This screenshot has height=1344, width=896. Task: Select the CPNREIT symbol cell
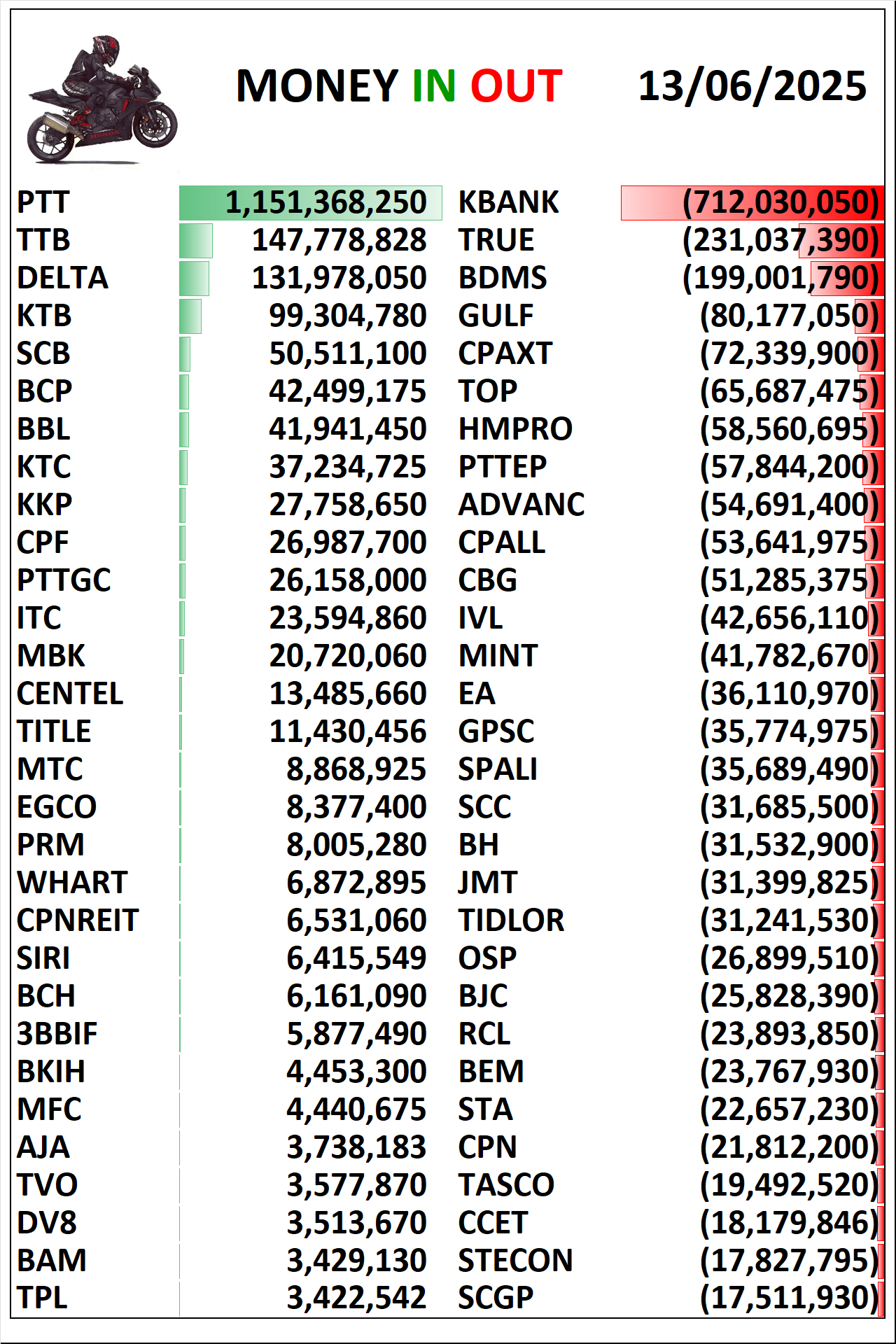point(78,920)
